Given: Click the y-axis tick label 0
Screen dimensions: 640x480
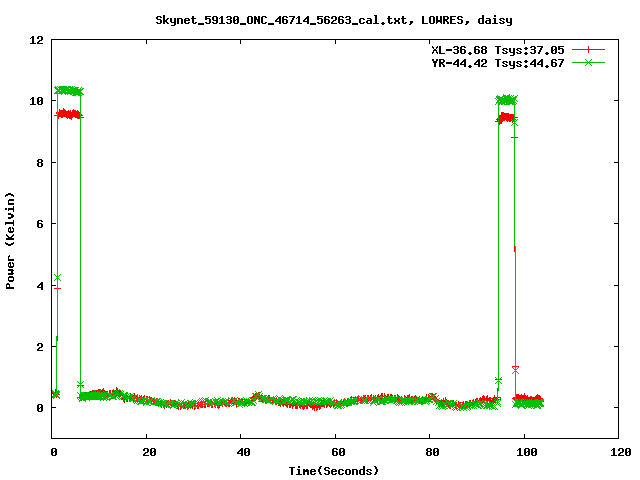Looking at the screenshot, I should 40,408.
